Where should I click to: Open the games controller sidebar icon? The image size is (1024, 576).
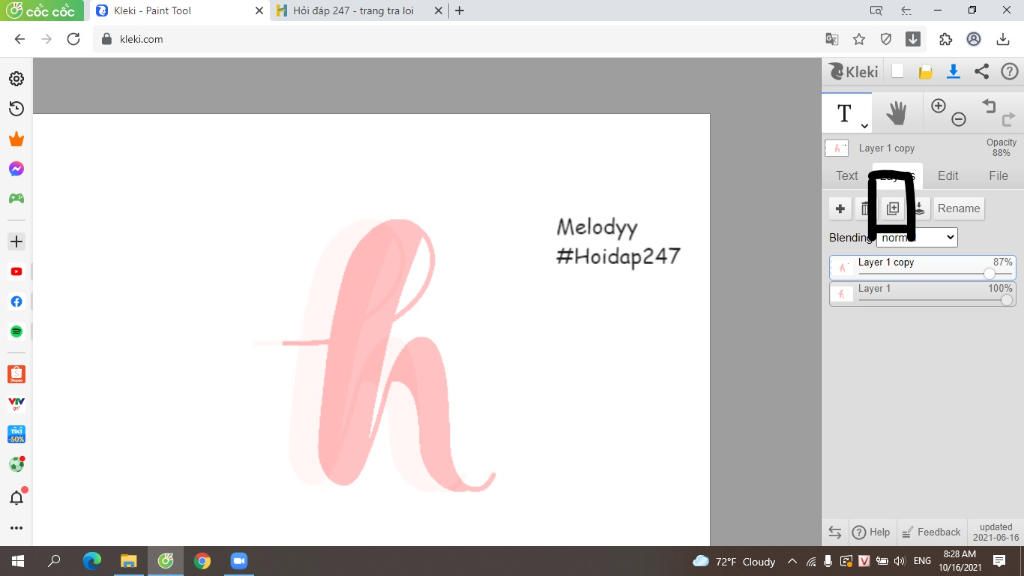[x=16, y=198]
